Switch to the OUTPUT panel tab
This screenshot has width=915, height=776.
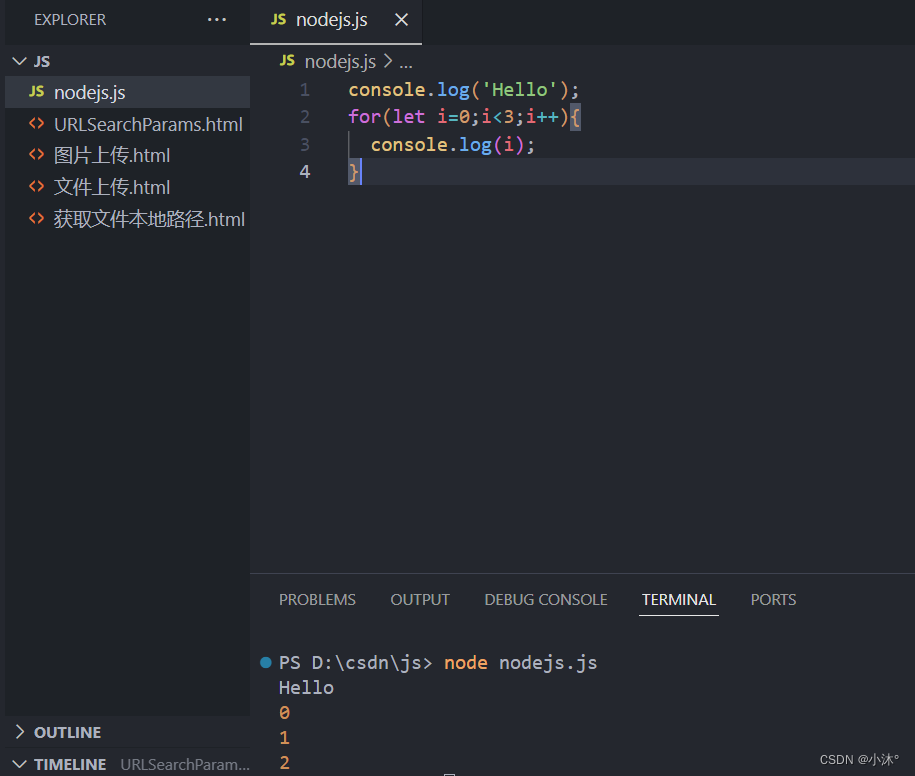pos(419,599)
